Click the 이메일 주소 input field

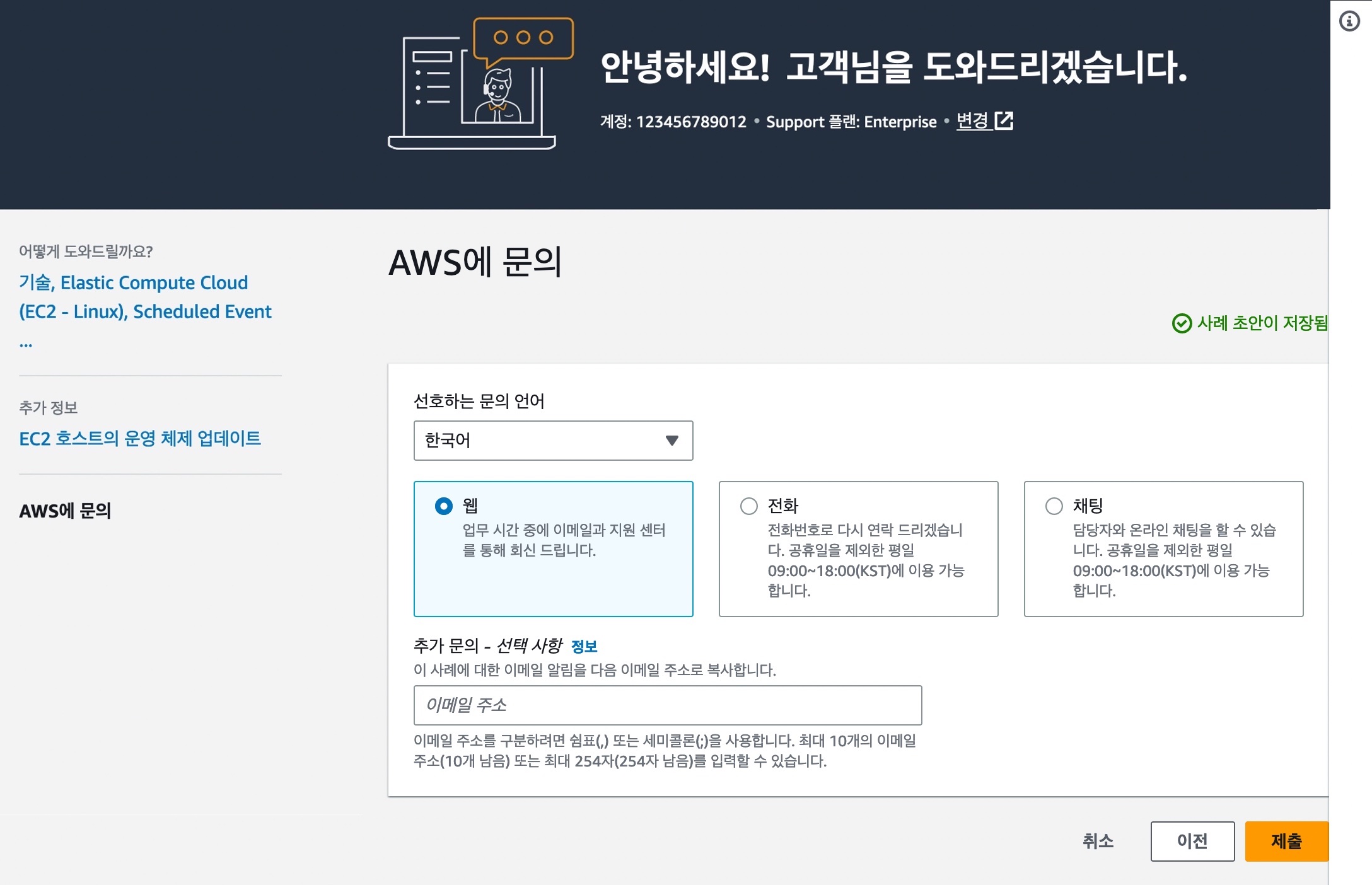click(x=668, y=705)
